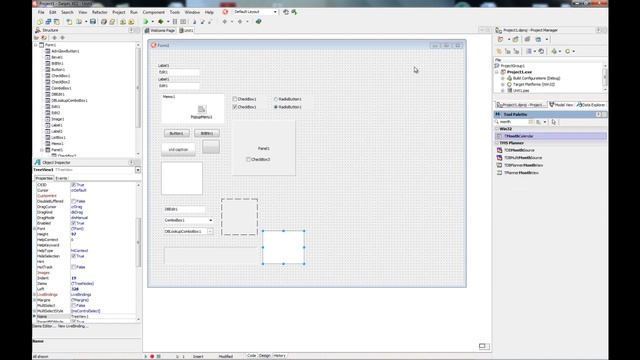The height and width of the screenshot is (360, 640).
Task: Switch to the Welcome Page tab
Action: coord(160,31)
